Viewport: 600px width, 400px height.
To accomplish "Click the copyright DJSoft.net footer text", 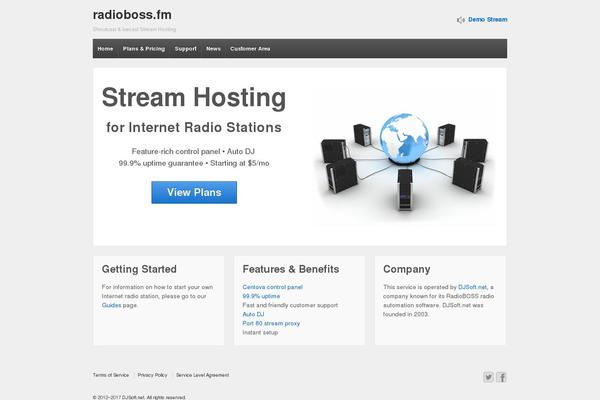I will pyautogui.click(x=139, y=397).
